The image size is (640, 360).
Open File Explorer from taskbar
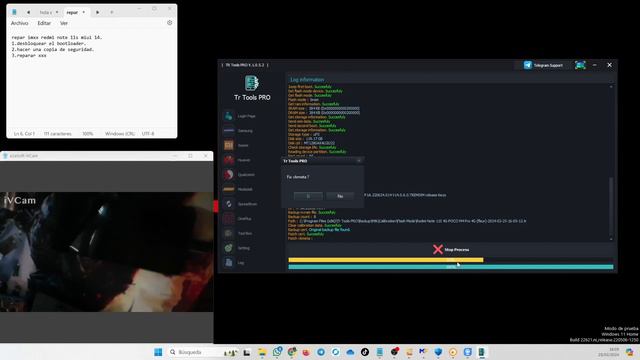(262, 352)
